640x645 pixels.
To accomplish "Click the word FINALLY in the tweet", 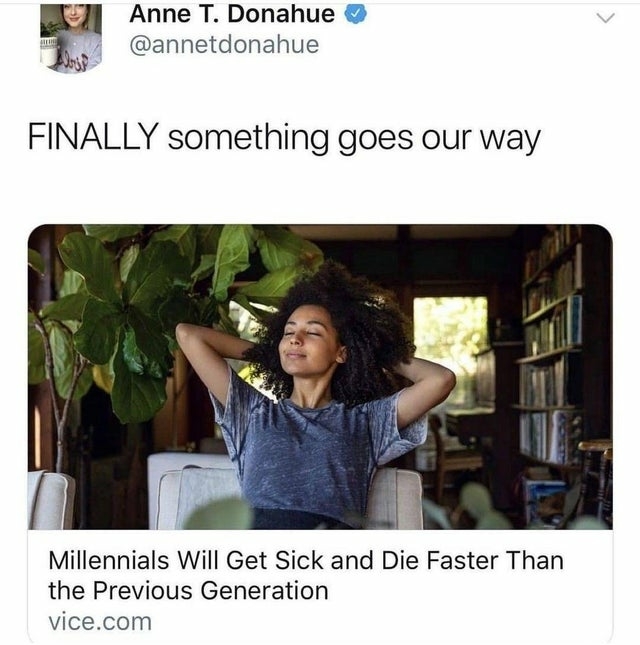I will pos(93,136).
